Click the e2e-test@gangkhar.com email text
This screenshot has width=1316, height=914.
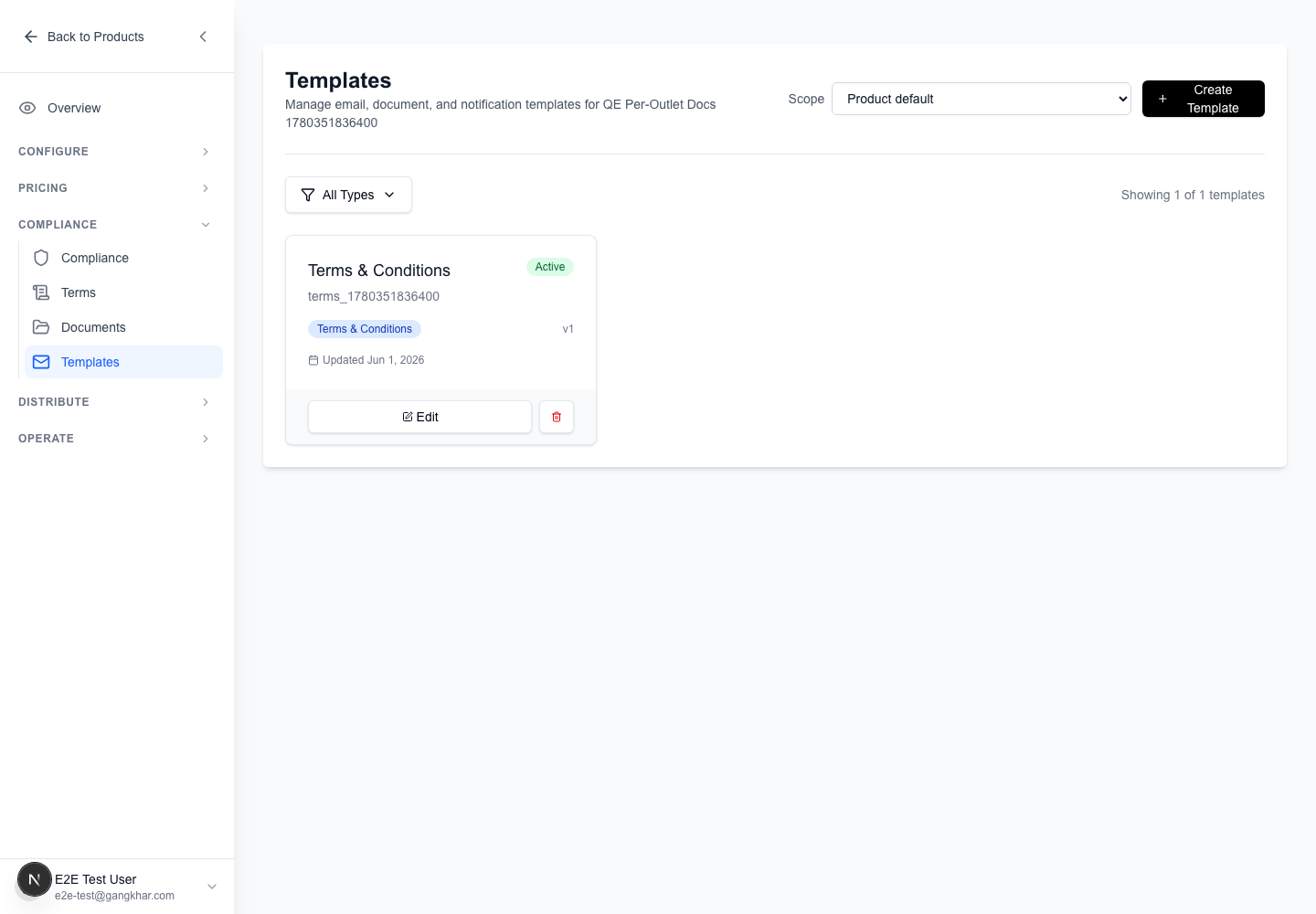tap(114, 896)
